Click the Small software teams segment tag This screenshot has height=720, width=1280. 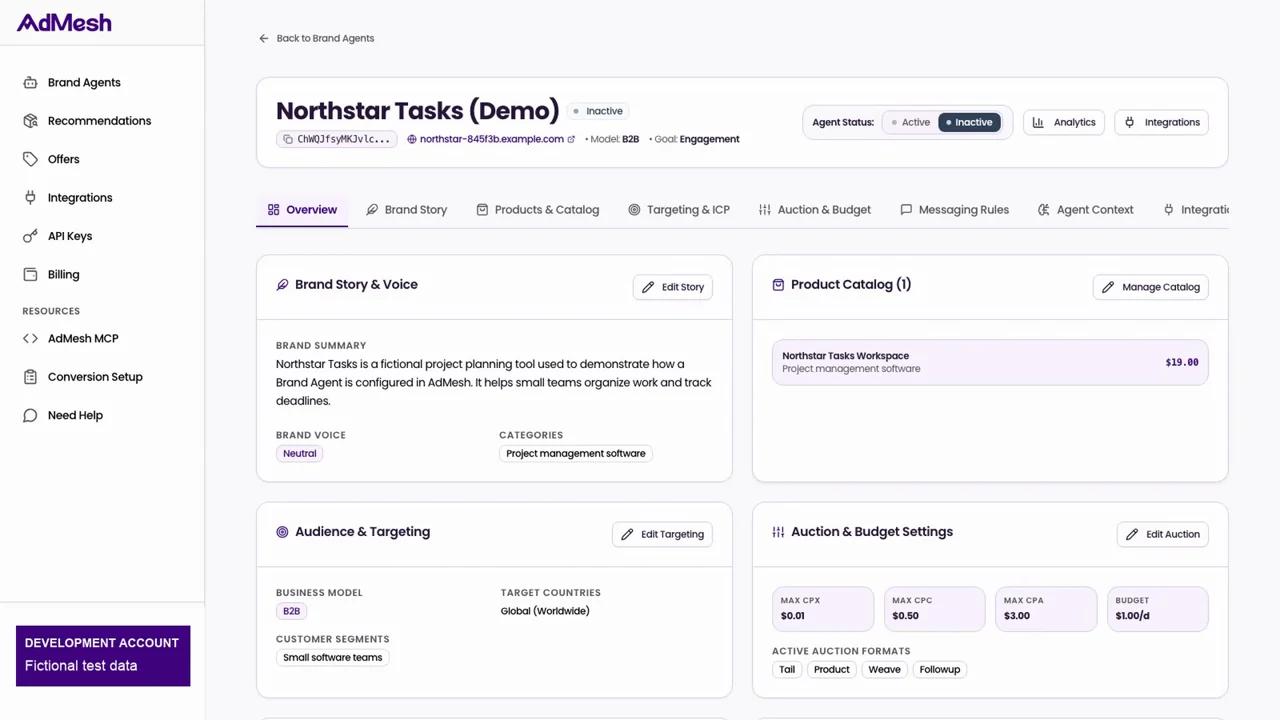(x=332, y=658)
